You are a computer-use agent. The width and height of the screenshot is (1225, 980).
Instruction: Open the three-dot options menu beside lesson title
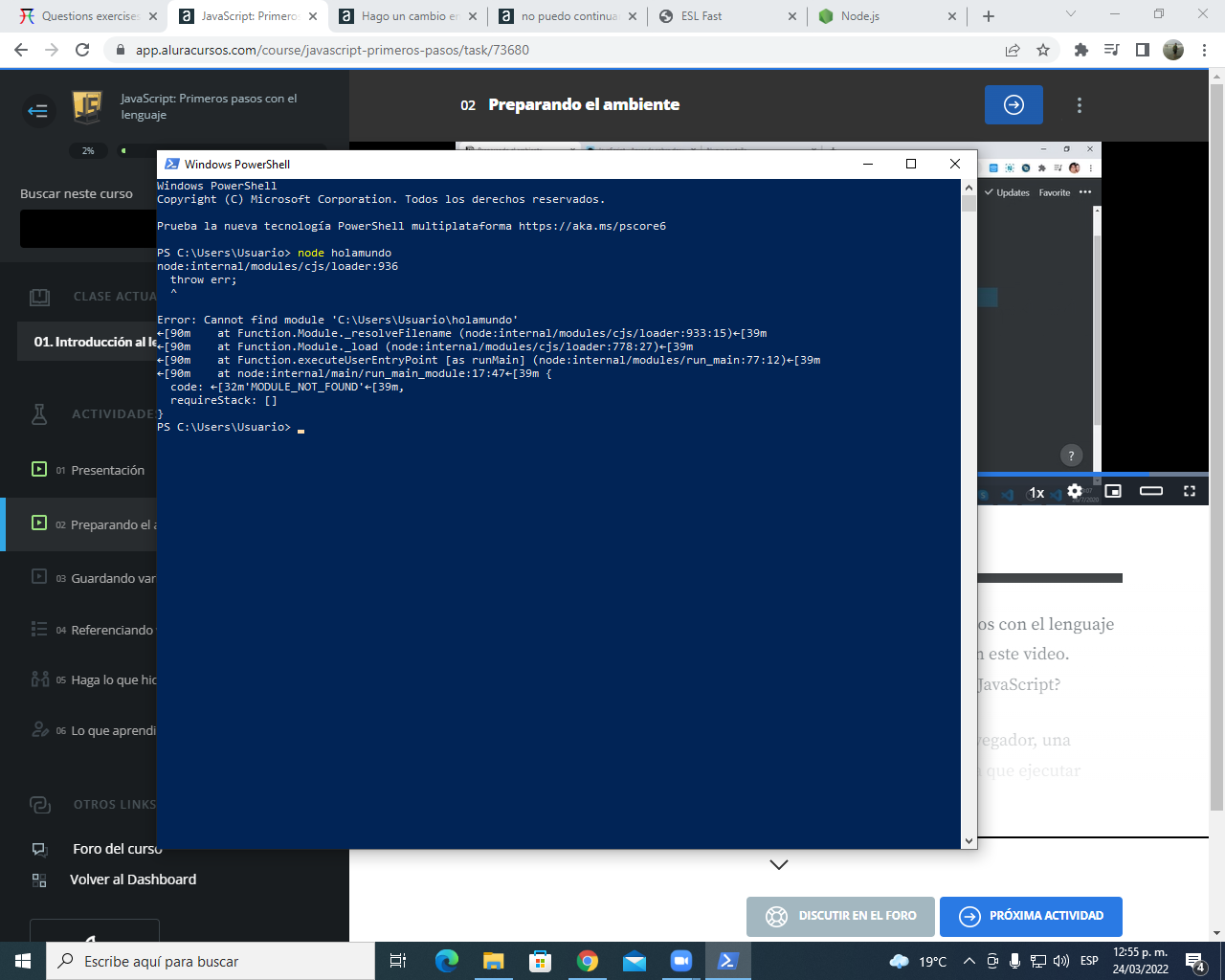pos(1080,105)
